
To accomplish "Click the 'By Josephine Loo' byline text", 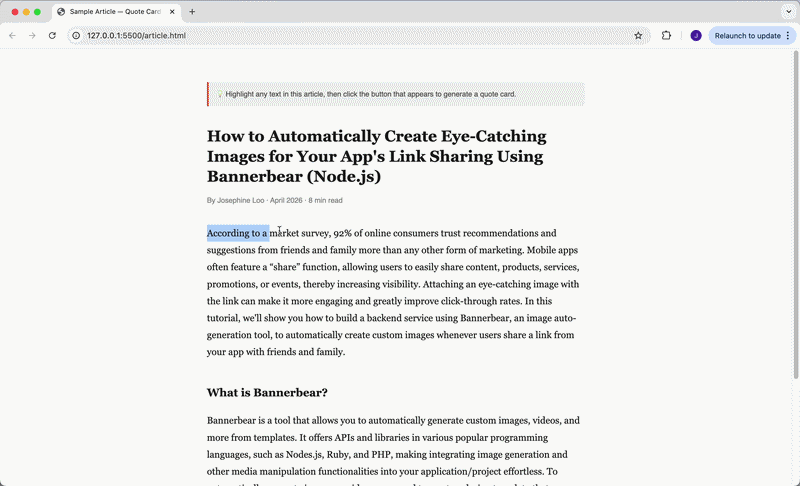I will pos(235,200).
